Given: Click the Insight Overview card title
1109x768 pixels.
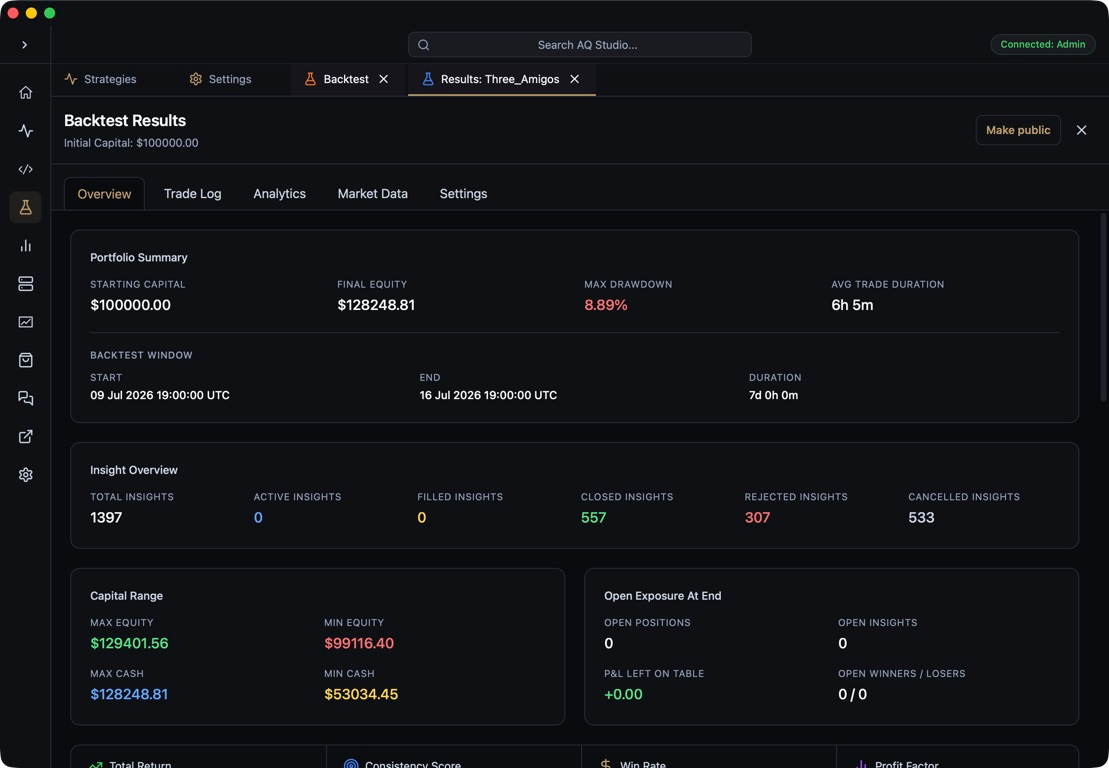Looking at the screenshot, I should pos(134,470).
